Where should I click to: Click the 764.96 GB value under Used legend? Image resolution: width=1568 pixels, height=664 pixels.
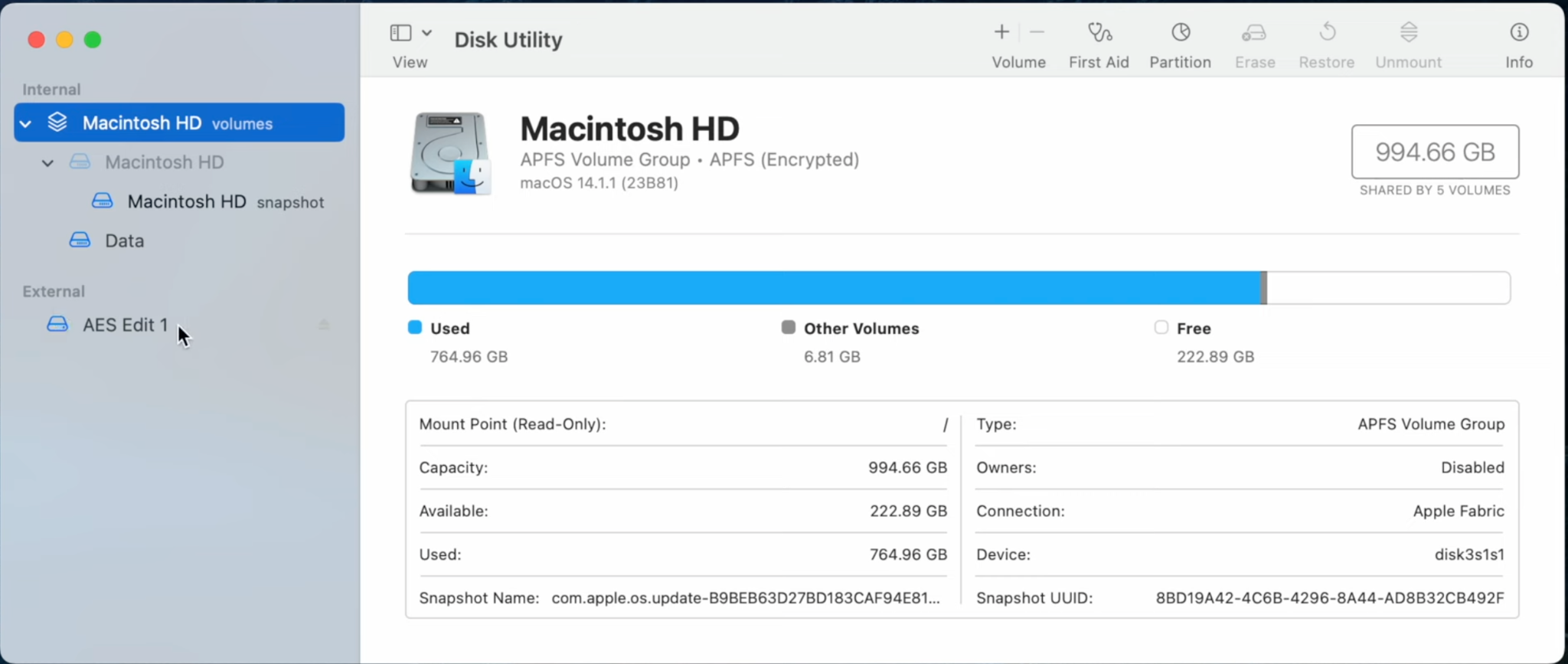[469, 357]
